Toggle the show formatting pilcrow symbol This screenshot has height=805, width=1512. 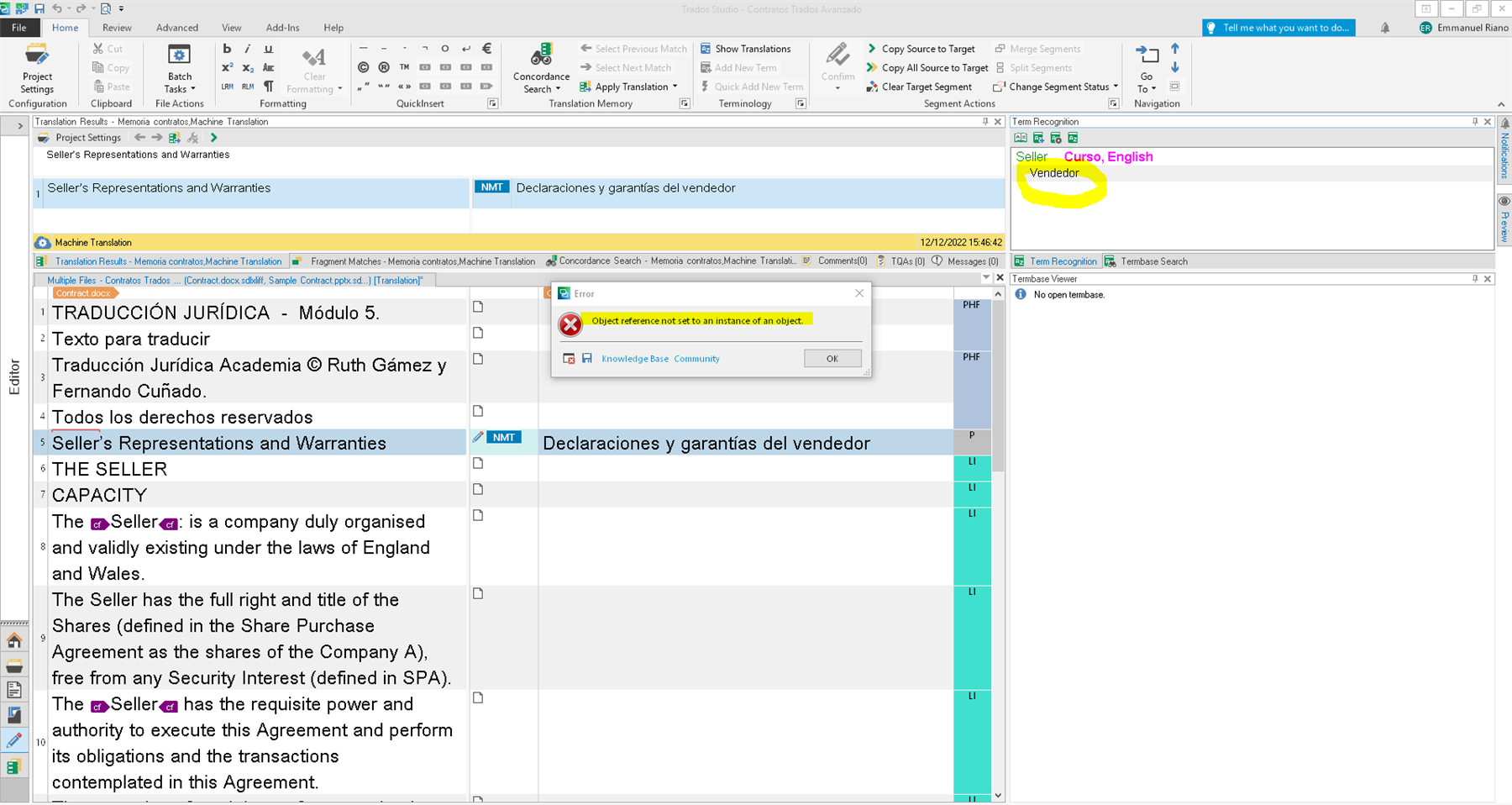click(x=269, y=86)
